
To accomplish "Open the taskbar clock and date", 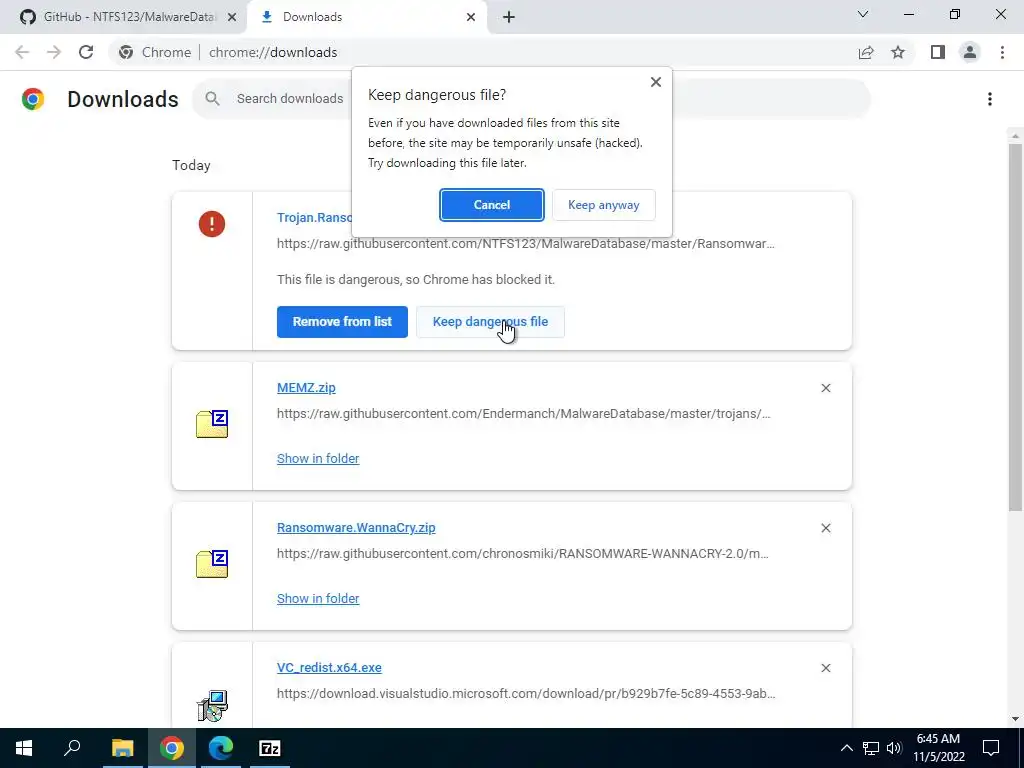I will coord(939,748).
